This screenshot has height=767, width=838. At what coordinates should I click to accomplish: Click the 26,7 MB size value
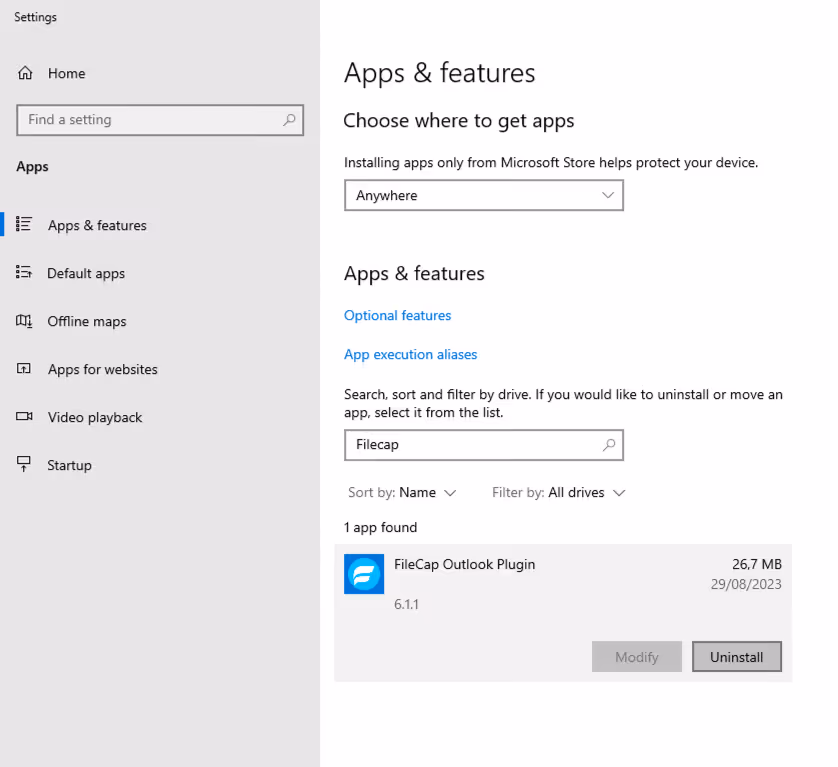[x=757, y=564]
